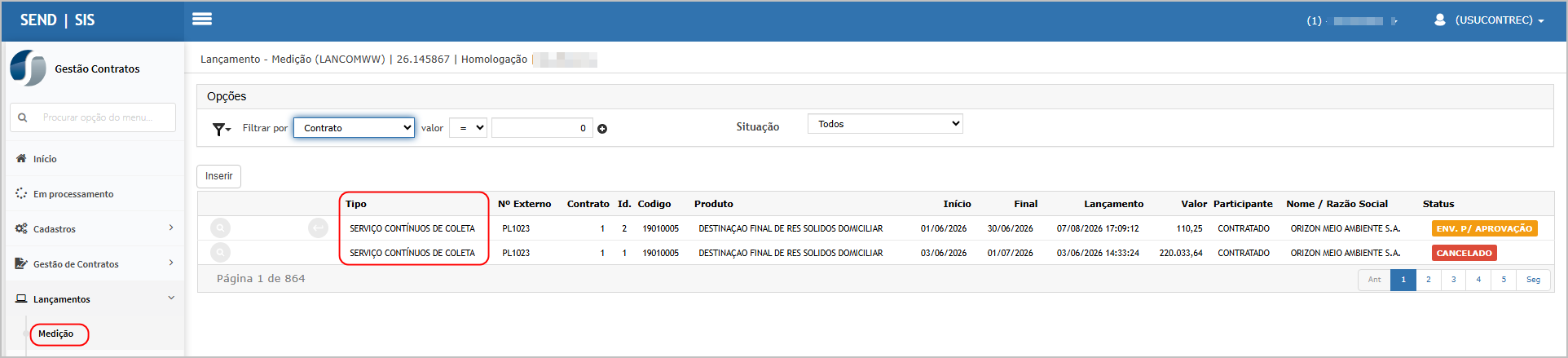The width and height of the screenshot is (1568, 358).
Task: Click the magnifier icon on the ENV. P/ APROVAÇÃO row
Action: [220, 228]
